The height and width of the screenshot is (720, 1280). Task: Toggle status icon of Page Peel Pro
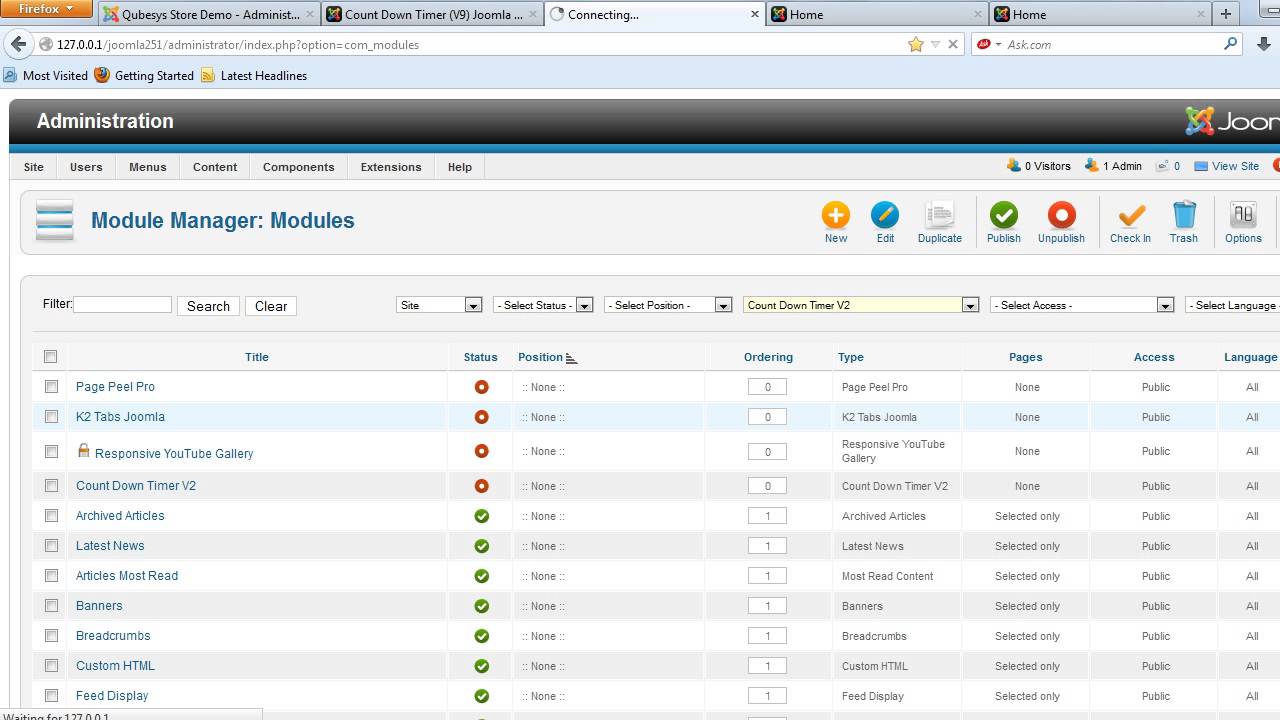pos(481,387)
